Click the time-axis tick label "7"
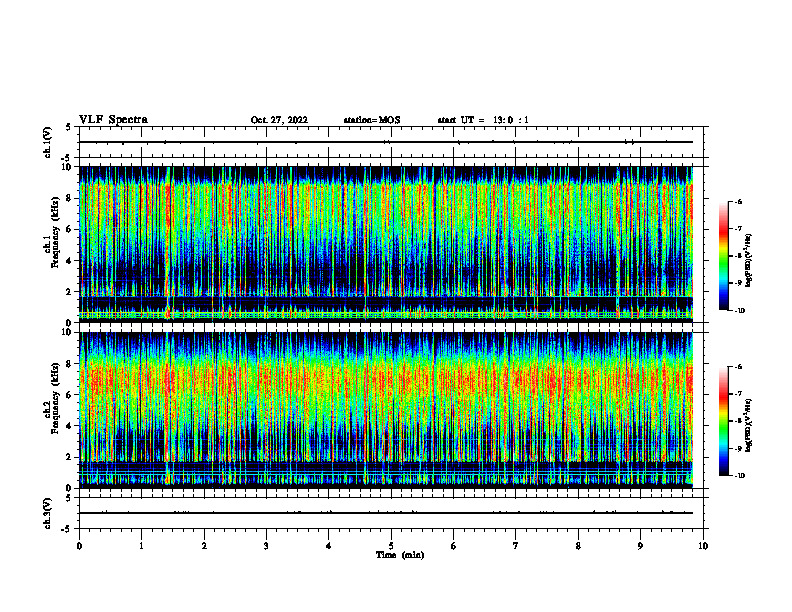Image resolution: width=792 pixels, height=612 pixels. click(x=516, y=546)
